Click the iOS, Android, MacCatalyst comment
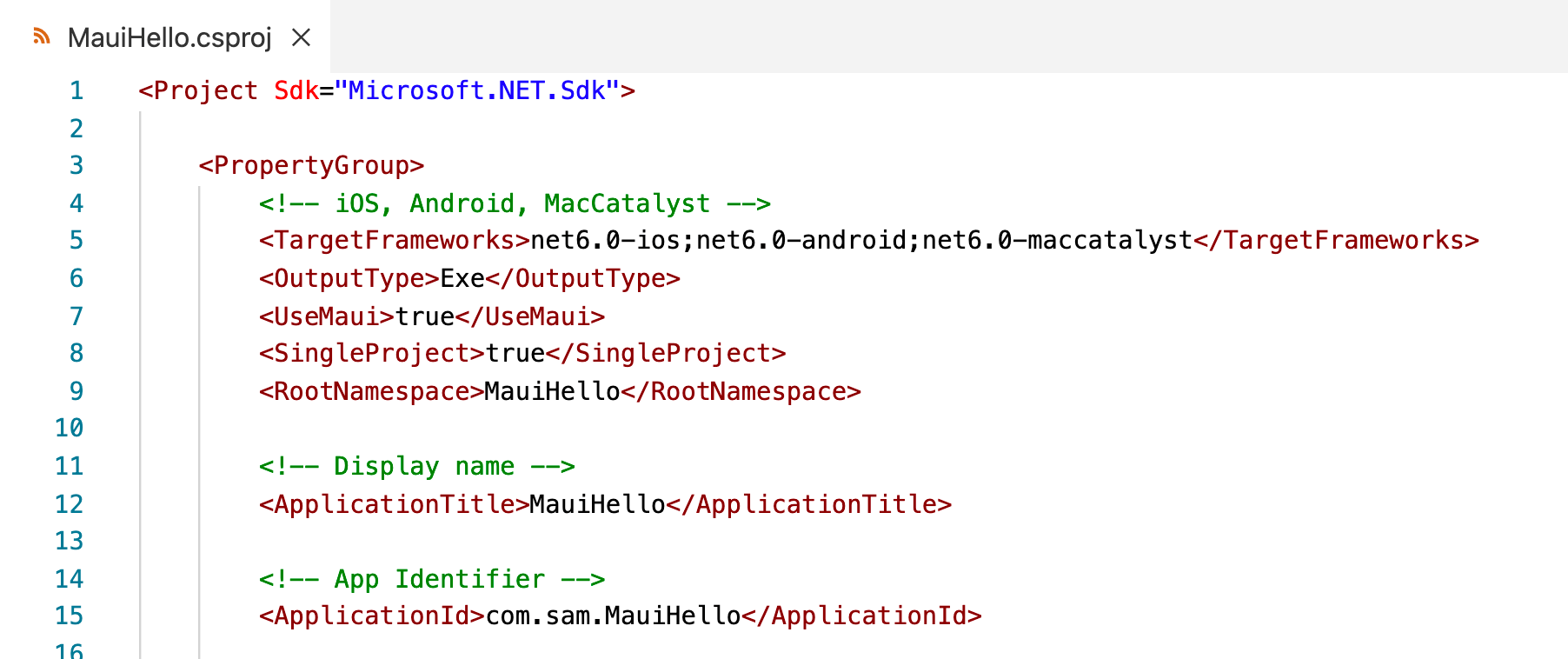This screenshot has width=1568, height=659. 515,203
